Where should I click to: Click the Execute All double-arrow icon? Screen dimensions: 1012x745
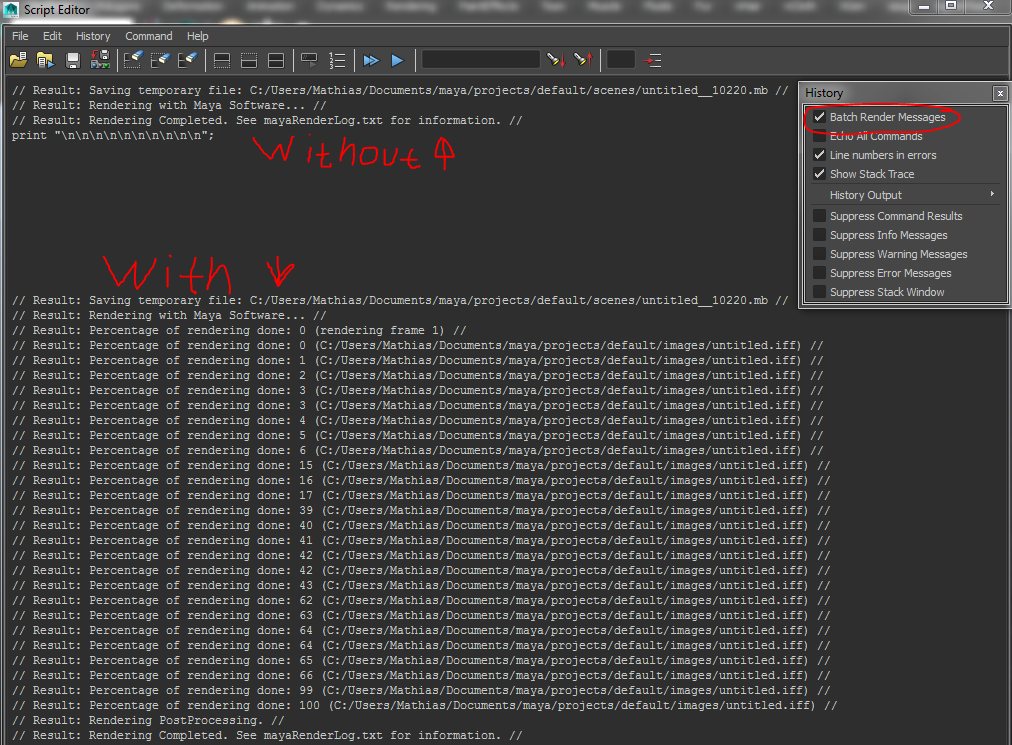(x=371, y=61)
